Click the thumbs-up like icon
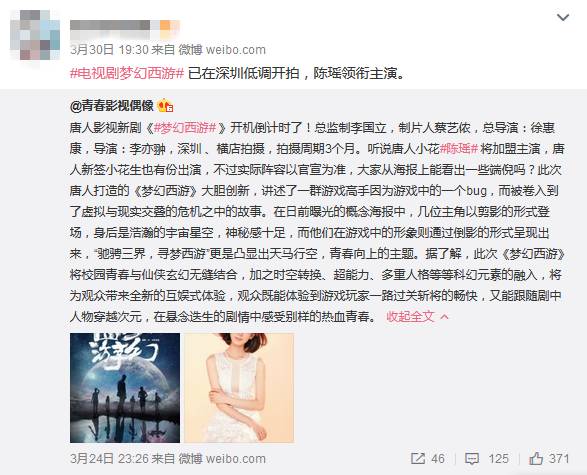Viewport: 587px width, 475px height. point(536,458)
